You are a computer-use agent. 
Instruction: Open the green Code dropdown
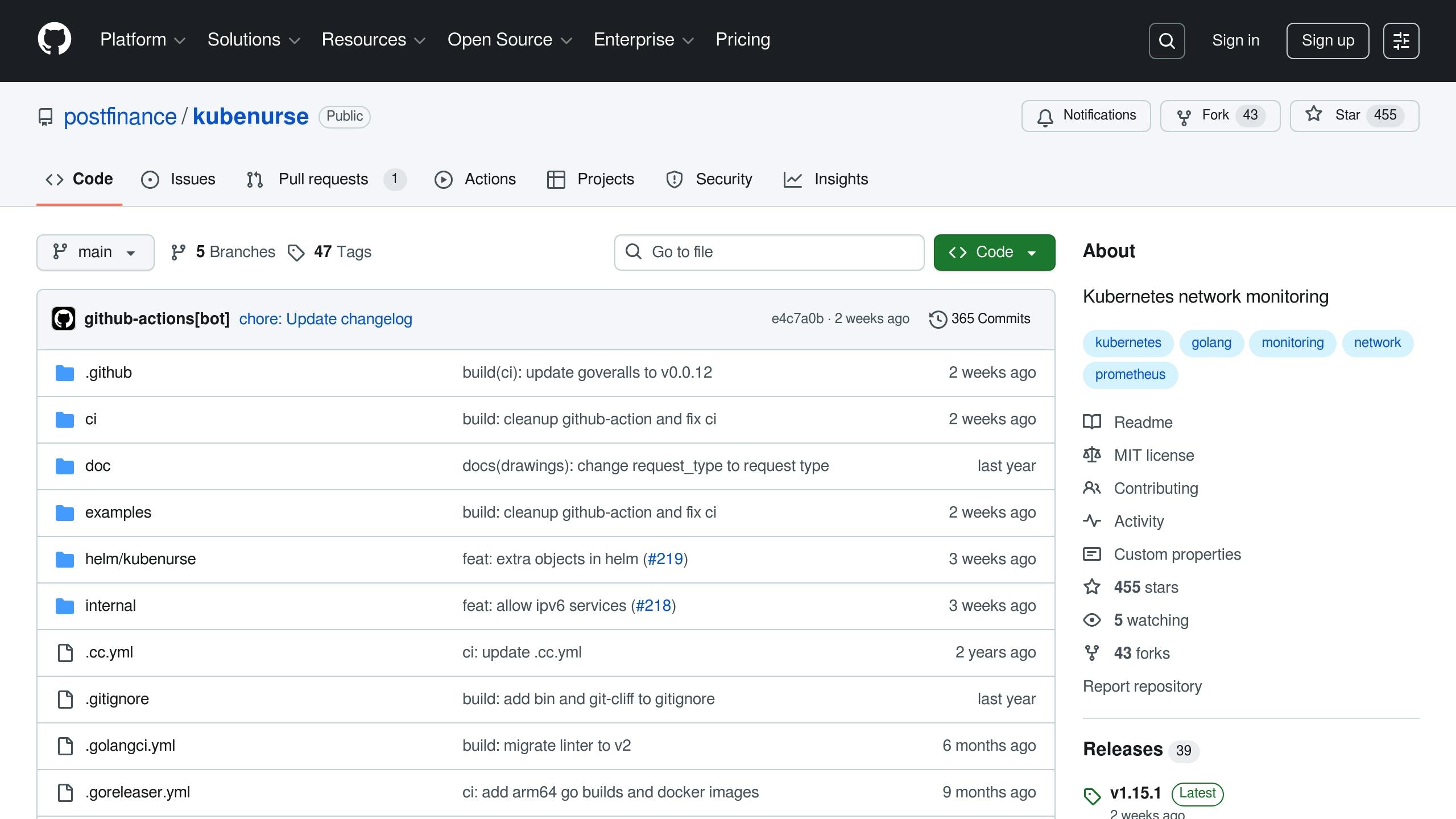(994, 252)
